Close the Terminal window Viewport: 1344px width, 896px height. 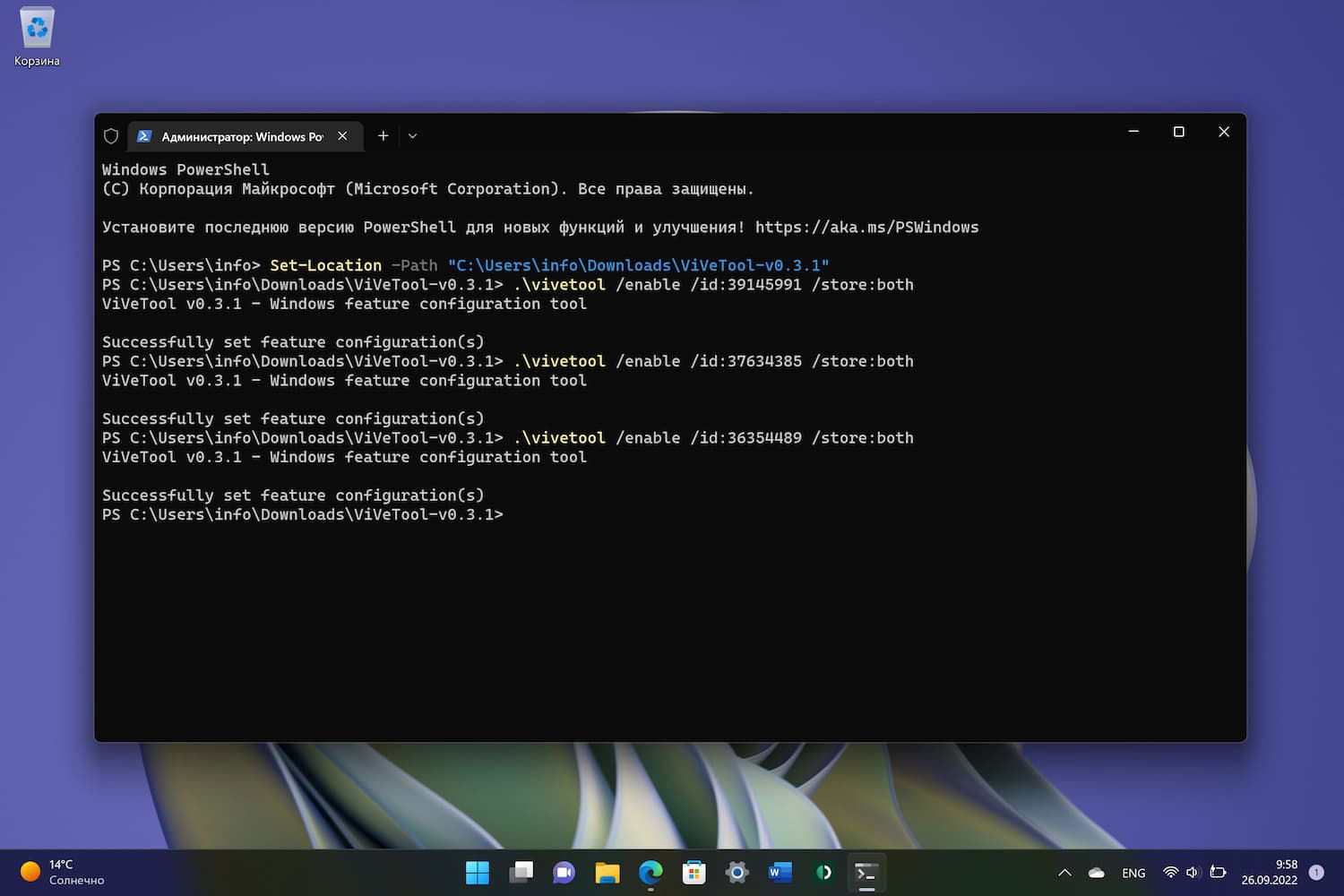1224,132
